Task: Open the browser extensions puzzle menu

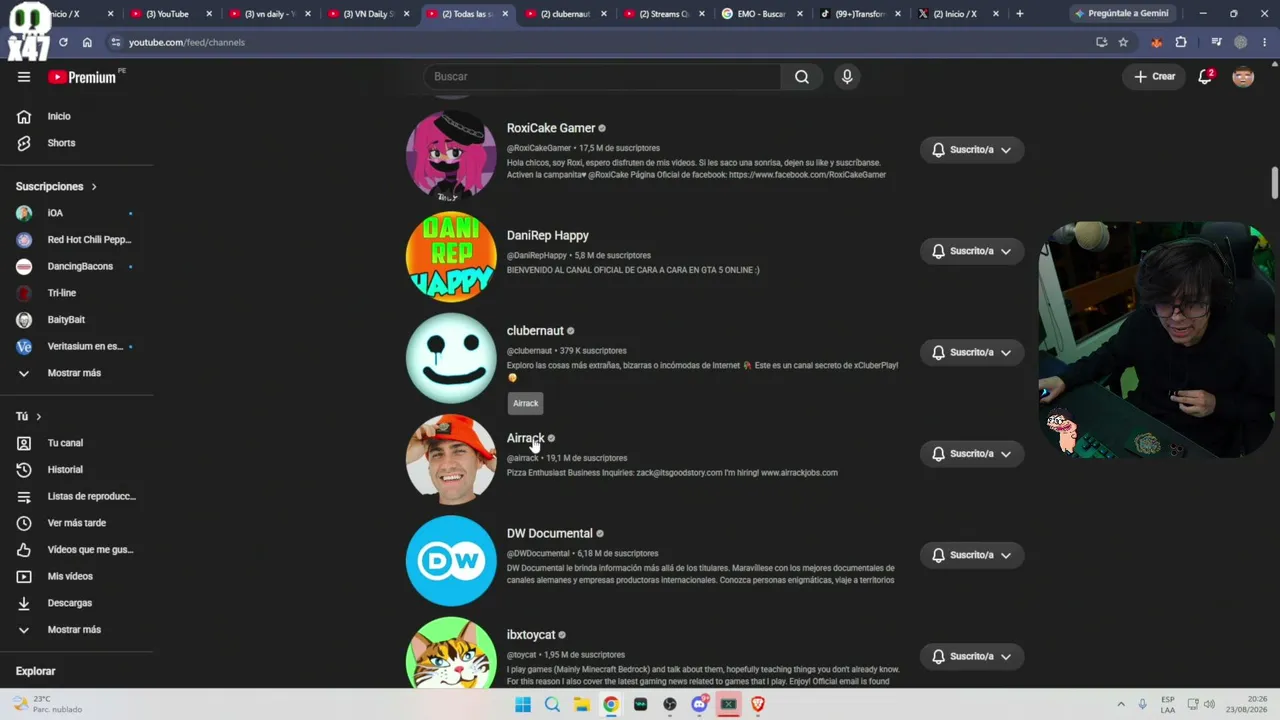Action: [1181, 42]
